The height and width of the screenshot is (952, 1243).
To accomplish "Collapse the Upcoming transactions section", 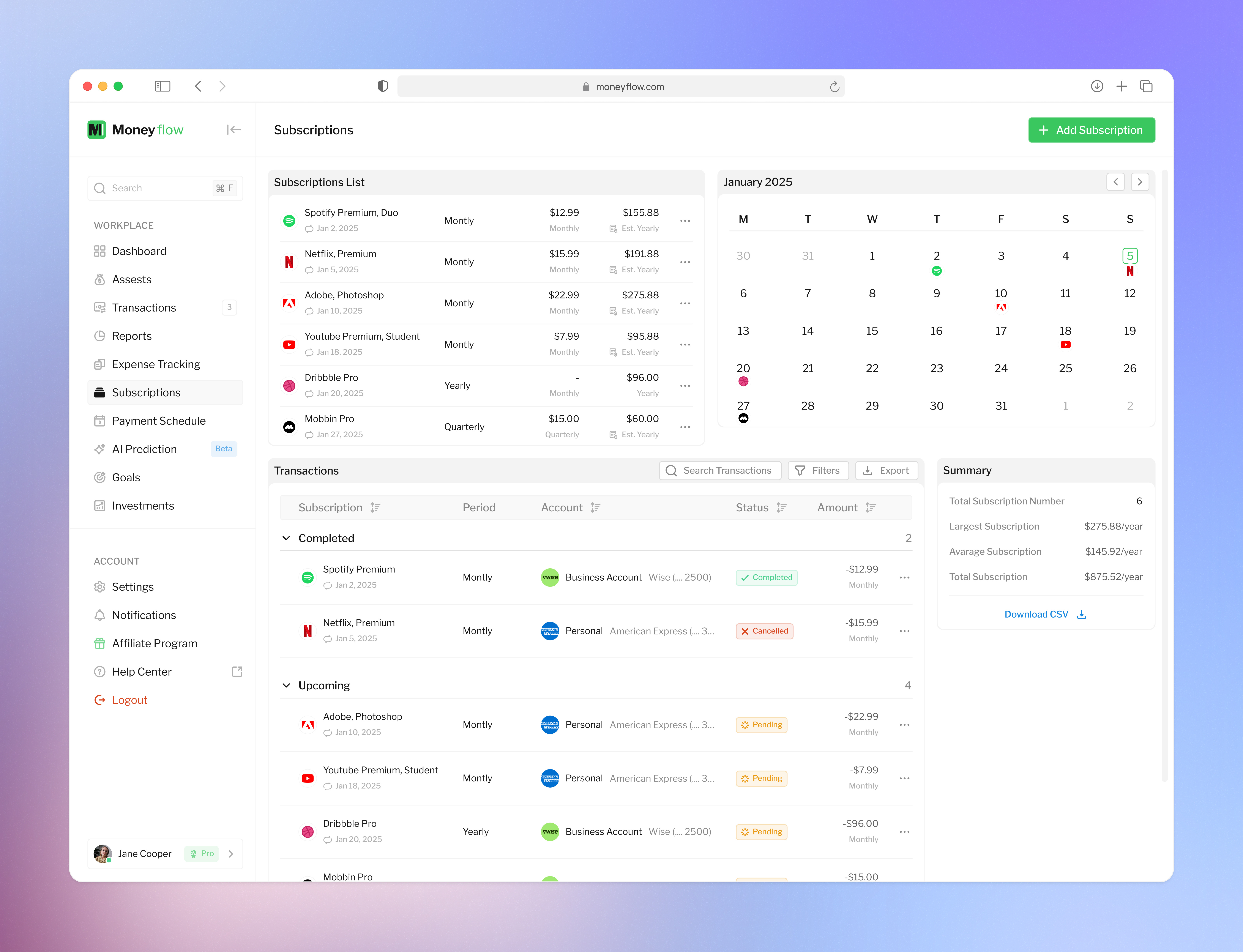I will [x=286, y=685].
